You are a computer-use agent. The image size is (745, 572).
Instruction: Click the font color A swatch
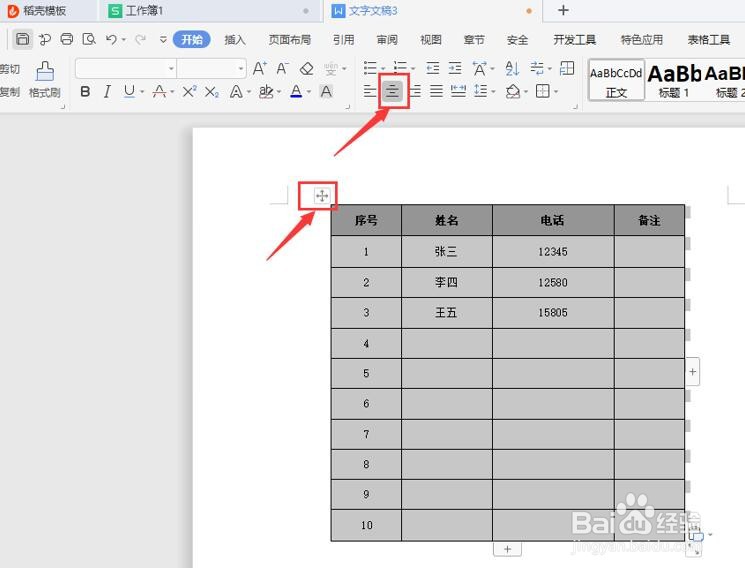tap(296, 91)
